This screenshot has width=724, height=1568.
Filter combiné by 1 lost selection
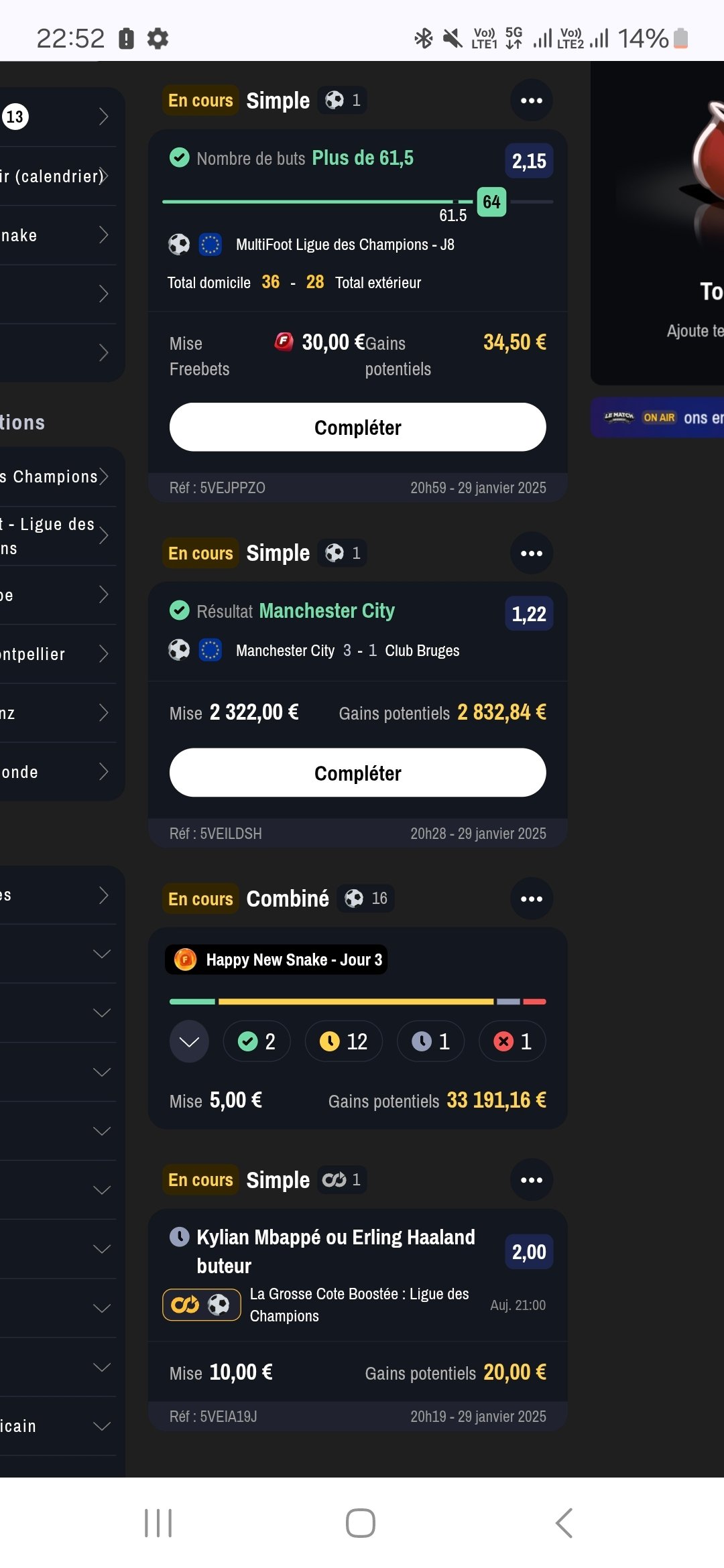(x=512, y=1041)
